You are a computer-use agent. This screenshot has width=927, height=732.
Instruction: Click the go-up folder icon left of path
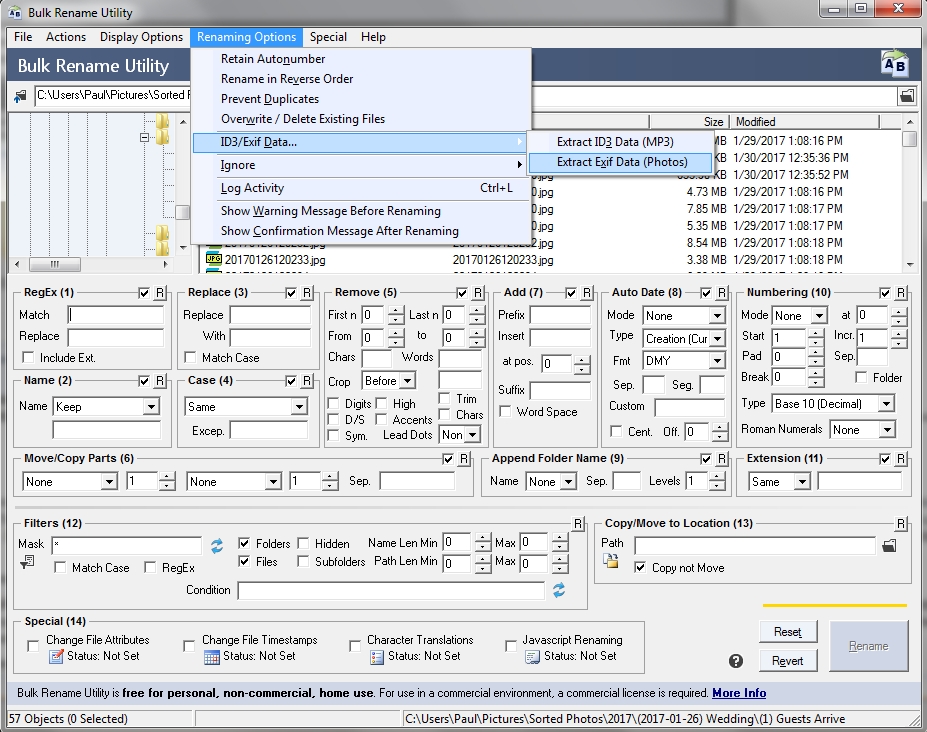[20, 96]
